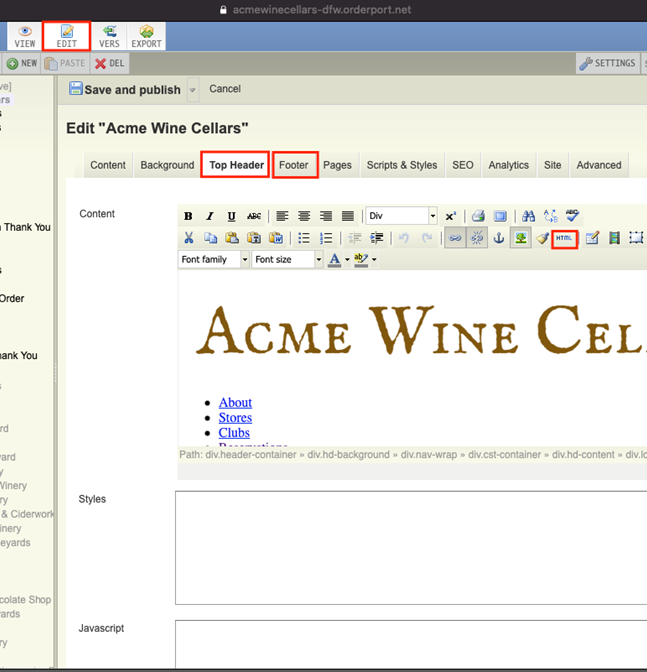Open the Div block format dropdown
This screenshot has height=672, width=647.
tap(401, 216)
